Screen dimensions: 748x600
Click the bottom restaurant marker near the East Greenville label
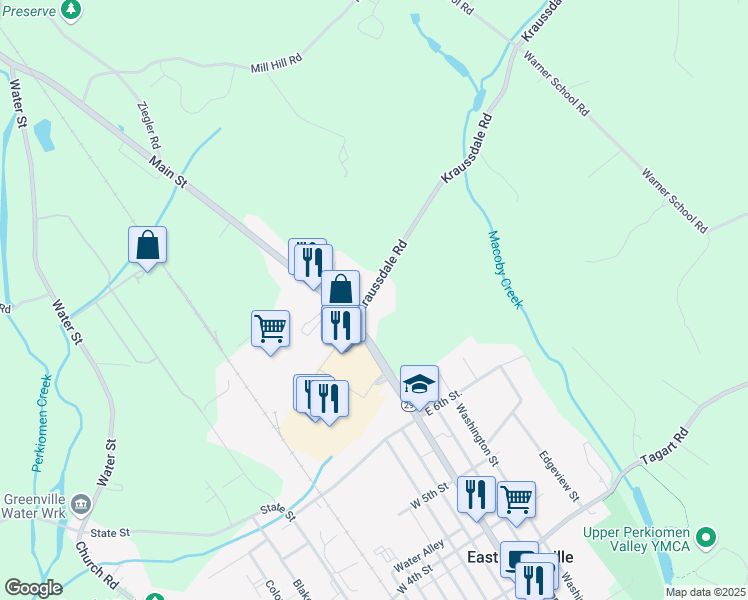(535, 581)
